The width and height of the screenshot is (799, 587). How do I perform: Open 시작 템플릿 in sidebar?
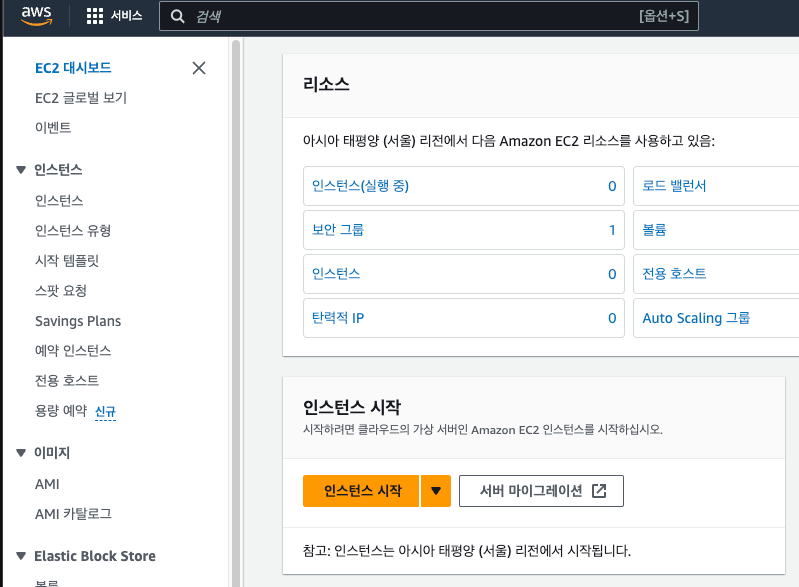tap(67, 261)
